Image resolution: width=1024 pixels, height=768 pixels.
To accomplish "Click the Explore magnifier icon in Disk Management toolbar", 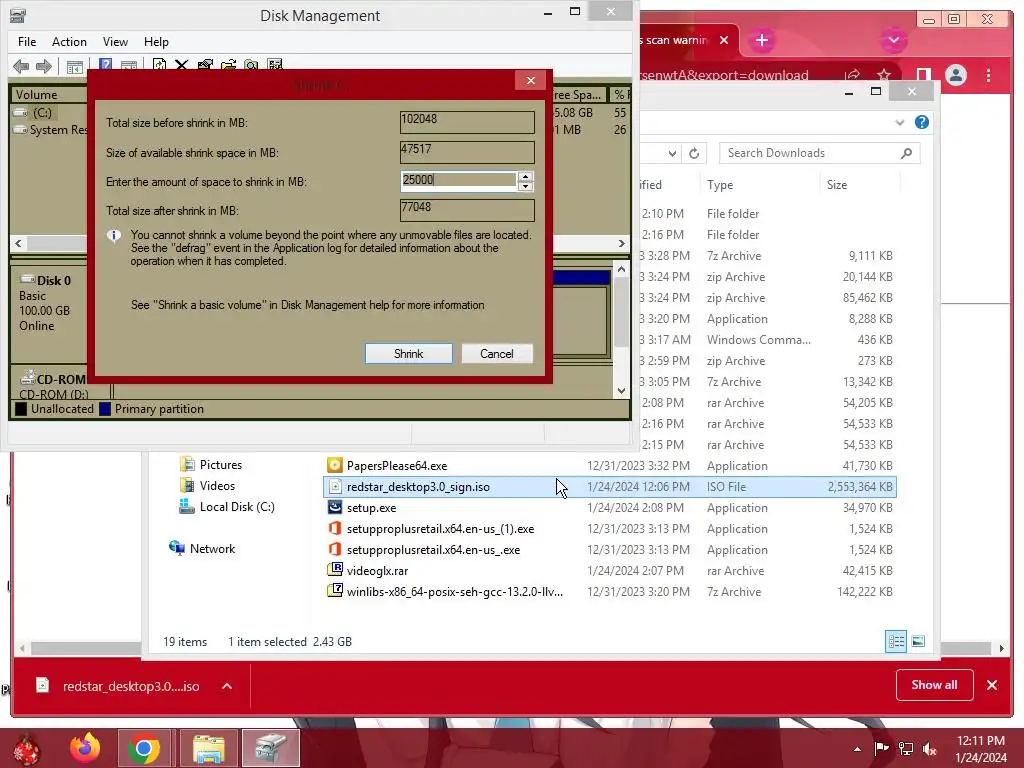I will [251, 65].
